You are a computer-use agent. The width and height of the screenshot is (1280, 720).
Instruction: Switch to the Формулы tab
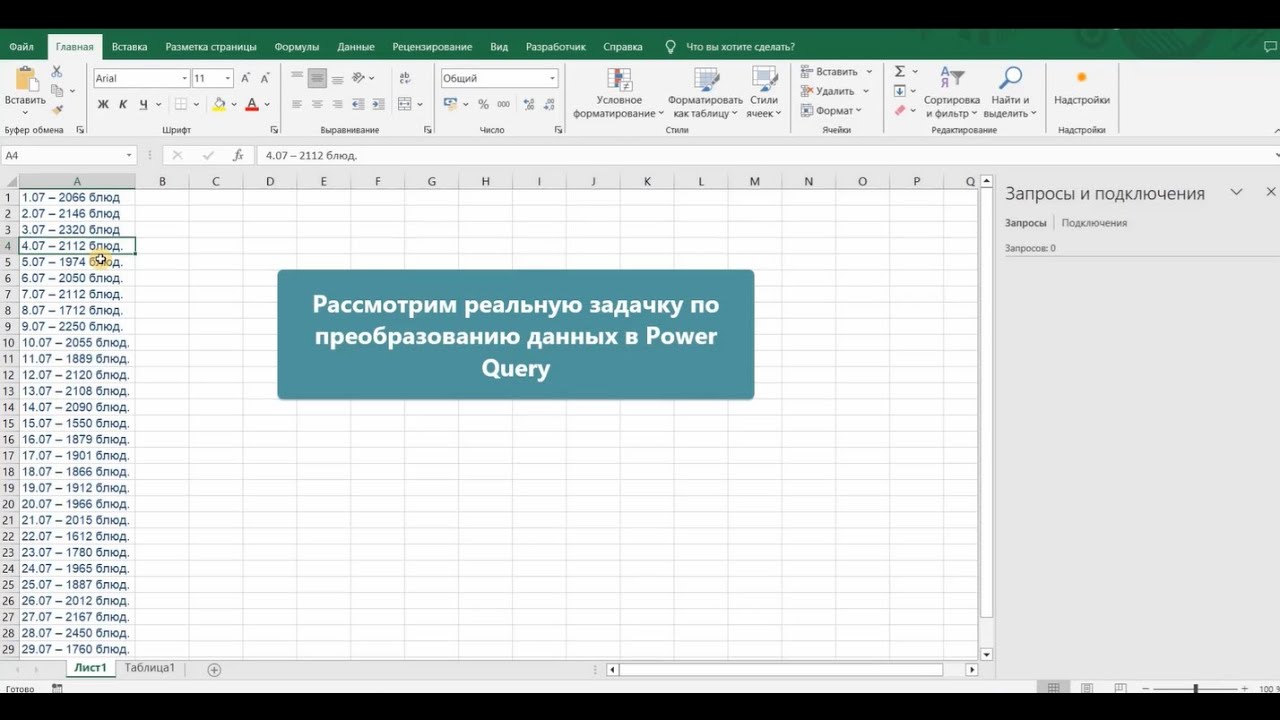coord(297,47)
